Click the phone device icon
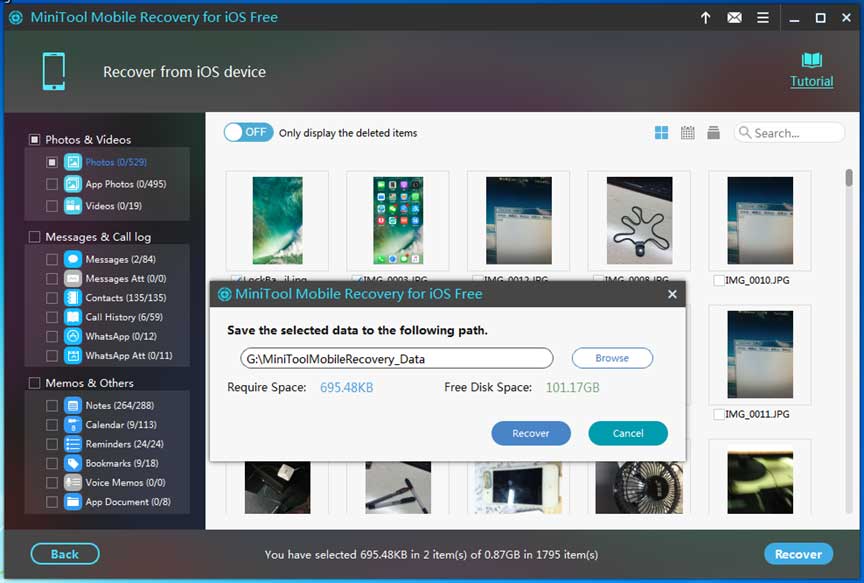The width and height of the screenshot is (864, 583). [x=54, y=71]
